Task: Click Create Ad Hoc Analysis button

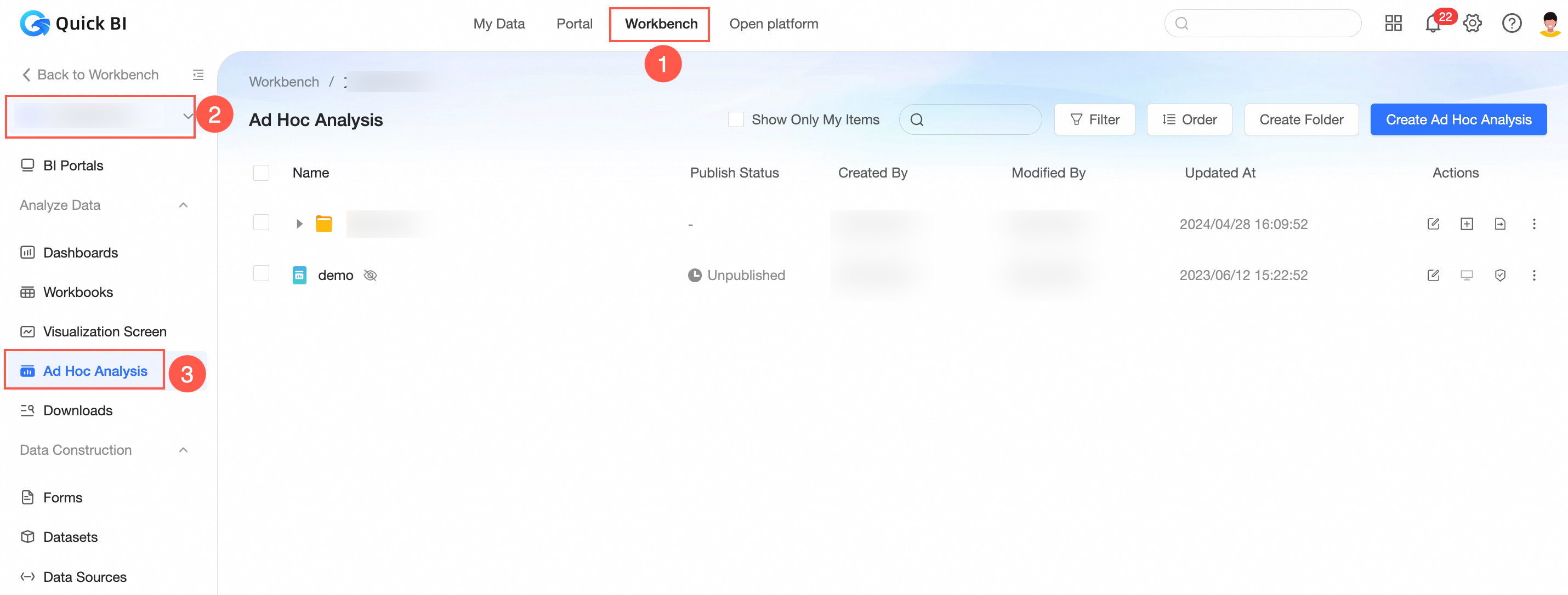Action: pyautogui.click(x=1458, y=120)
